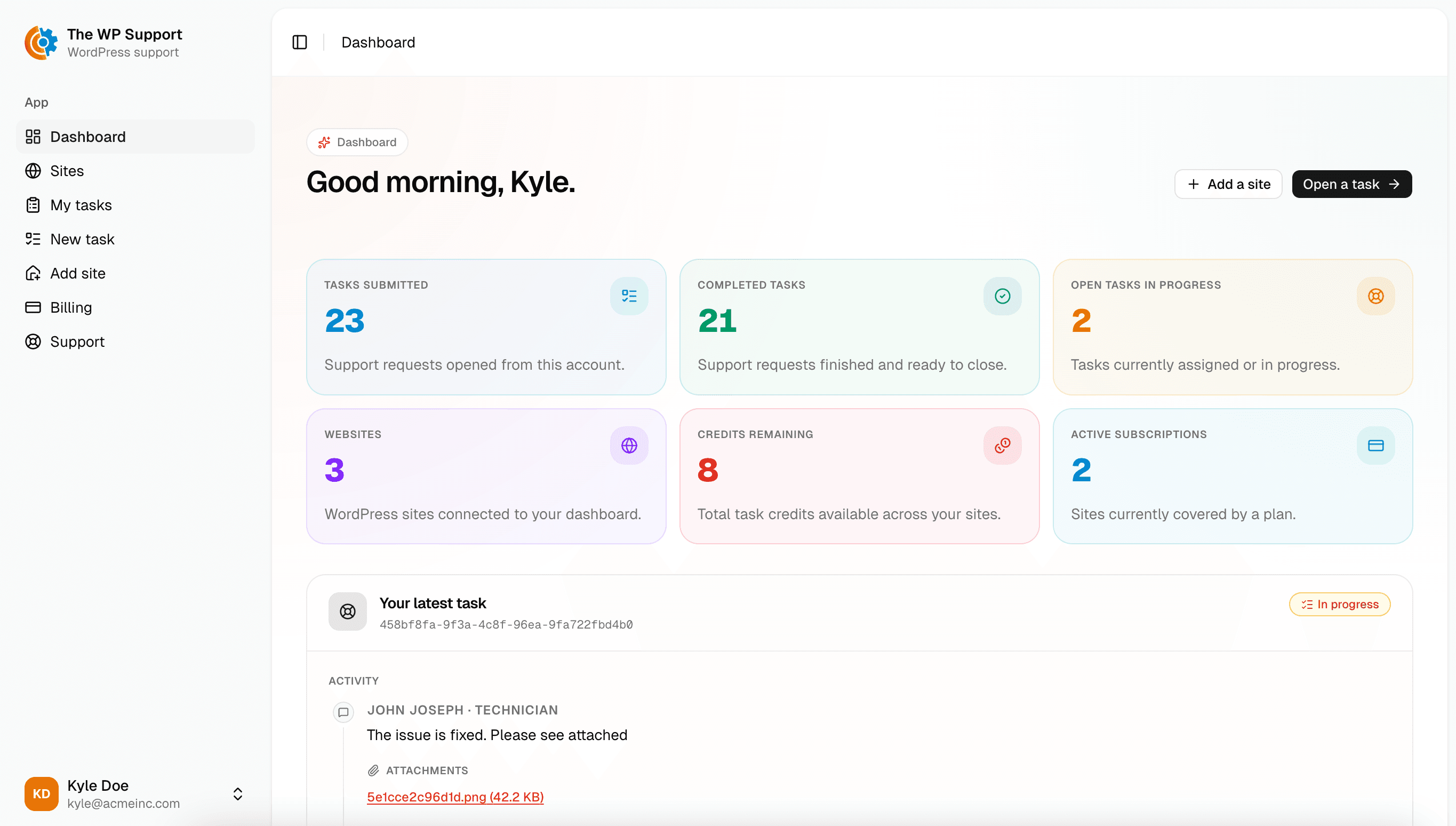Select New task in sidebar

coord(135,239)
